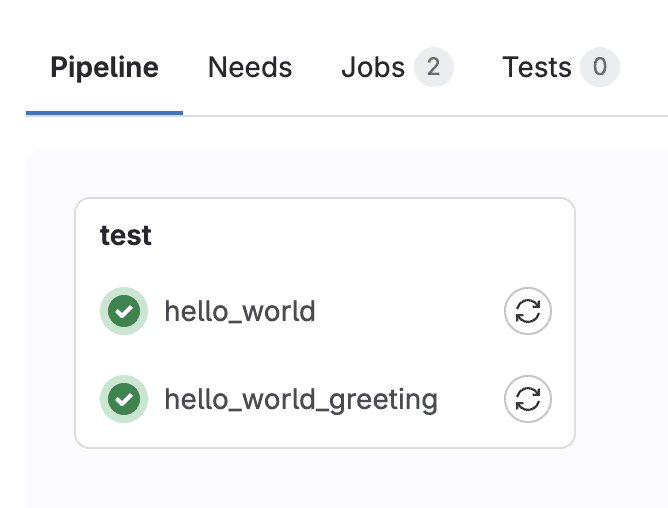Click the empty area right of Tests
668x508 pixels.
tap(644, 67)
